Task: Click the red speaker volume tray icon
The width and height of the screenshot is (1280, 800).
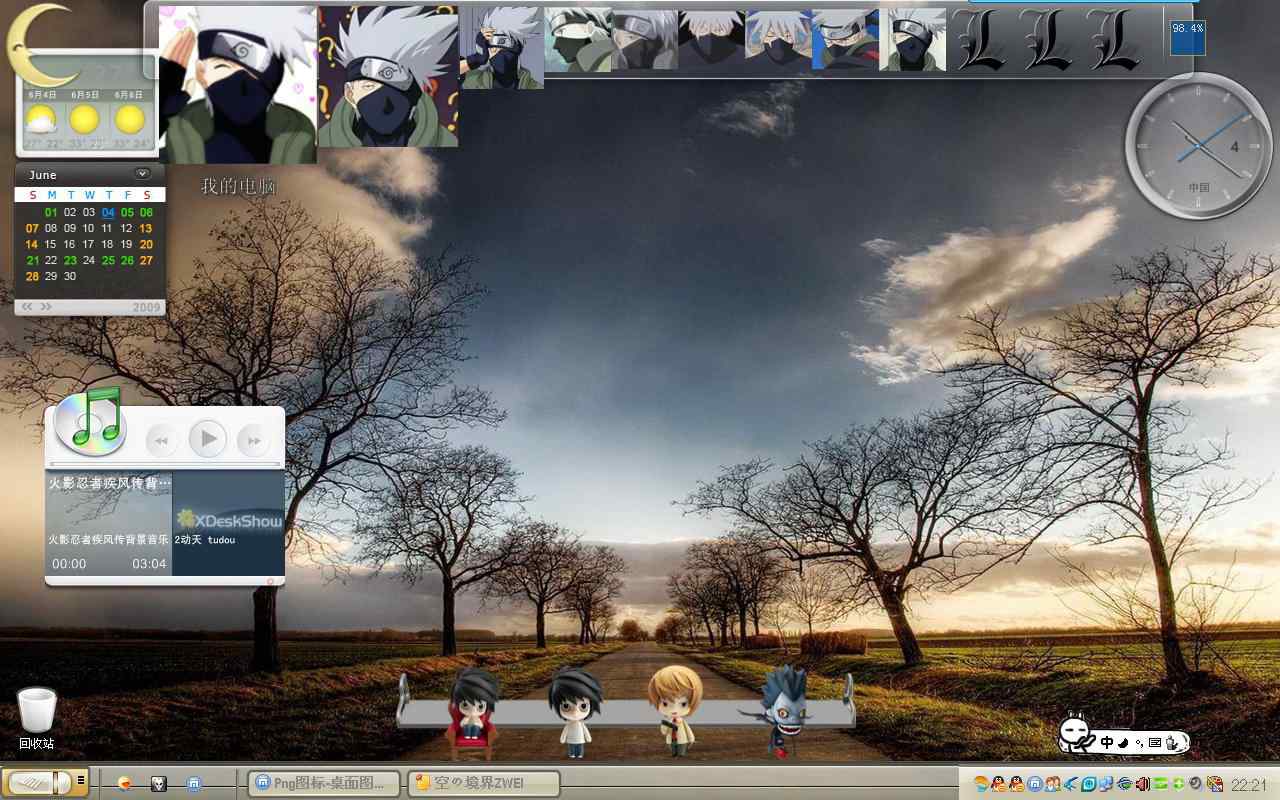Action: (x=1143, y=784)
